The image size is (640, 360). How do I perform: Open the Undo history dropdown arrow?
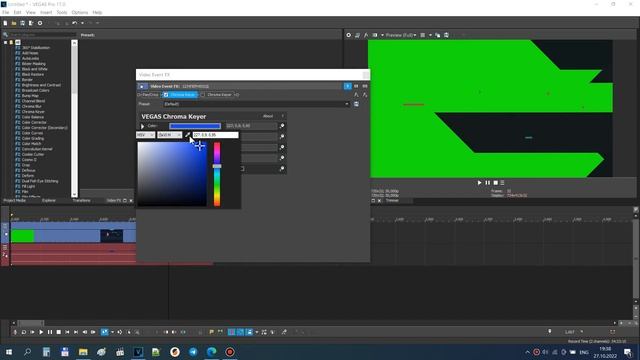pyautogui.click(x=82, y=23)
